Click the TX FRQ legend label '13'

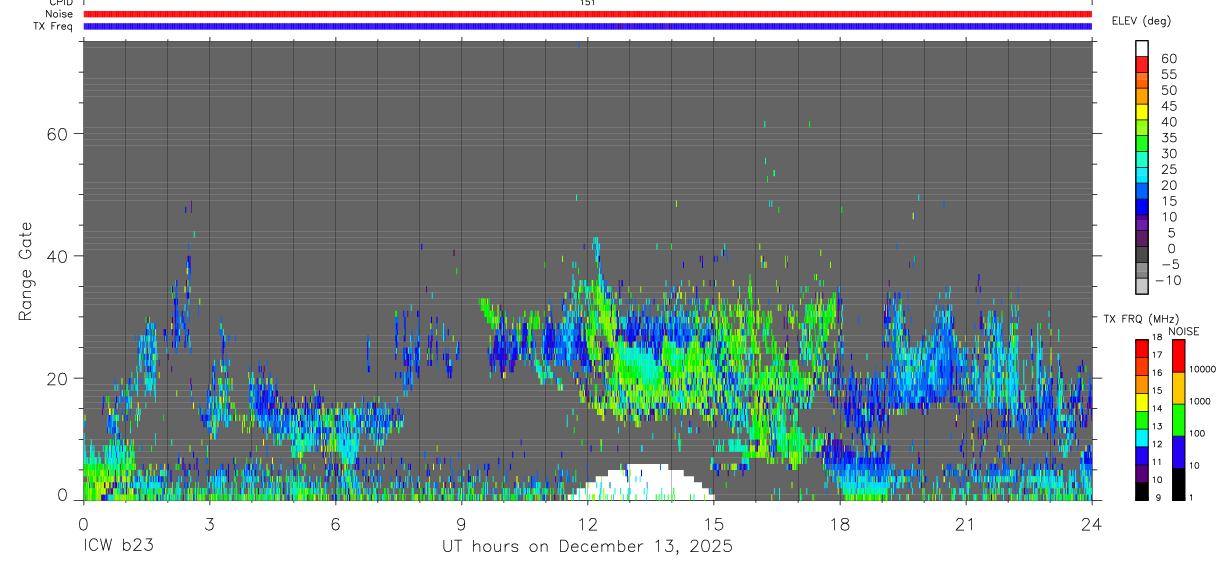click(x=1159, y=427)
